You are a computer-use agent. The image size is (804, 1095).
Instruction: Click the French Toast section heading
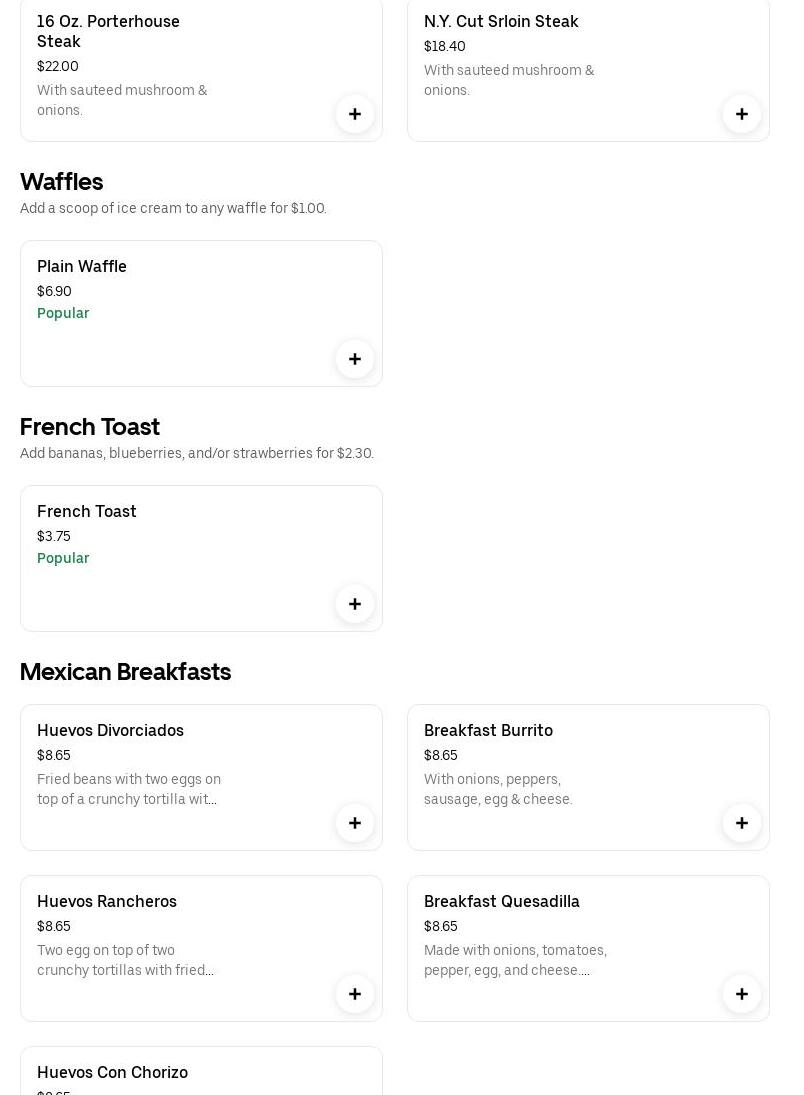pos(90,427)
